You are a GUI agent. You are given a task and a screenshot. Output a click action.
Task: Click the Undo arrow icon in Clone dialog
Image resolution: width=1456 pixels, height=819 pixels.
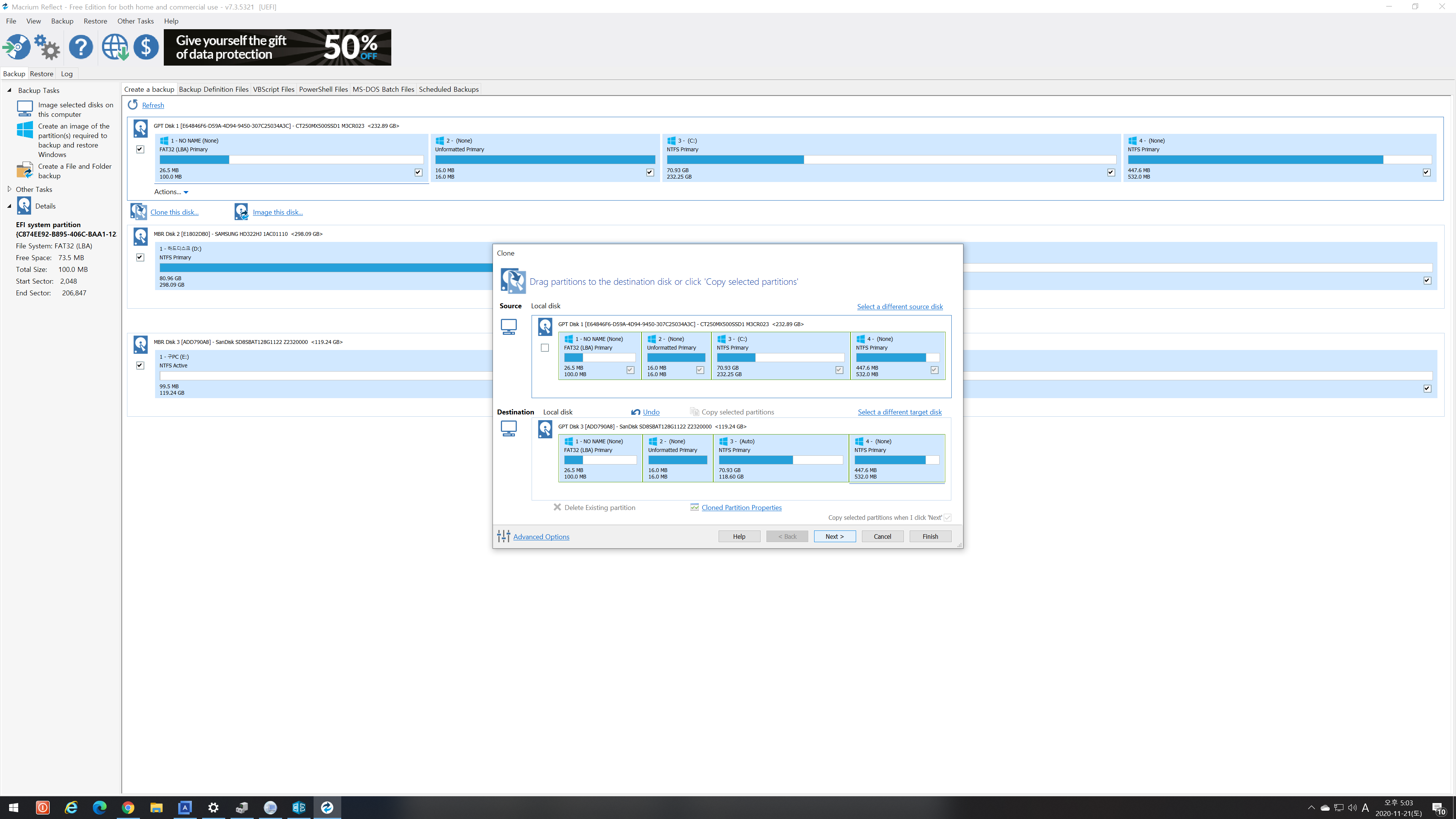(x=636, y=412)
